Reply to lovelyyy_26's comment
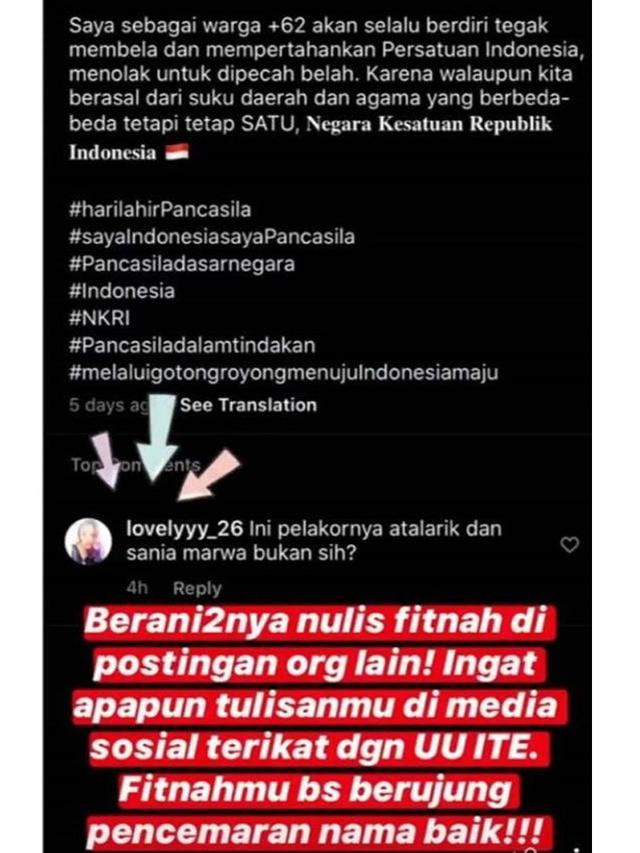 pos(197,588)
